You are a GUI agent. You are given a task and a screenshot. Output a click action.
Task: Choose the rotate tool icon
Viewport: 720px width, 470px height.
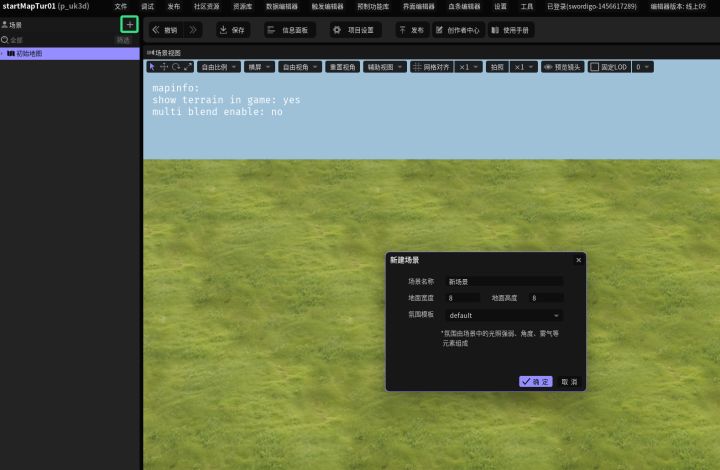tap(176, 67)
